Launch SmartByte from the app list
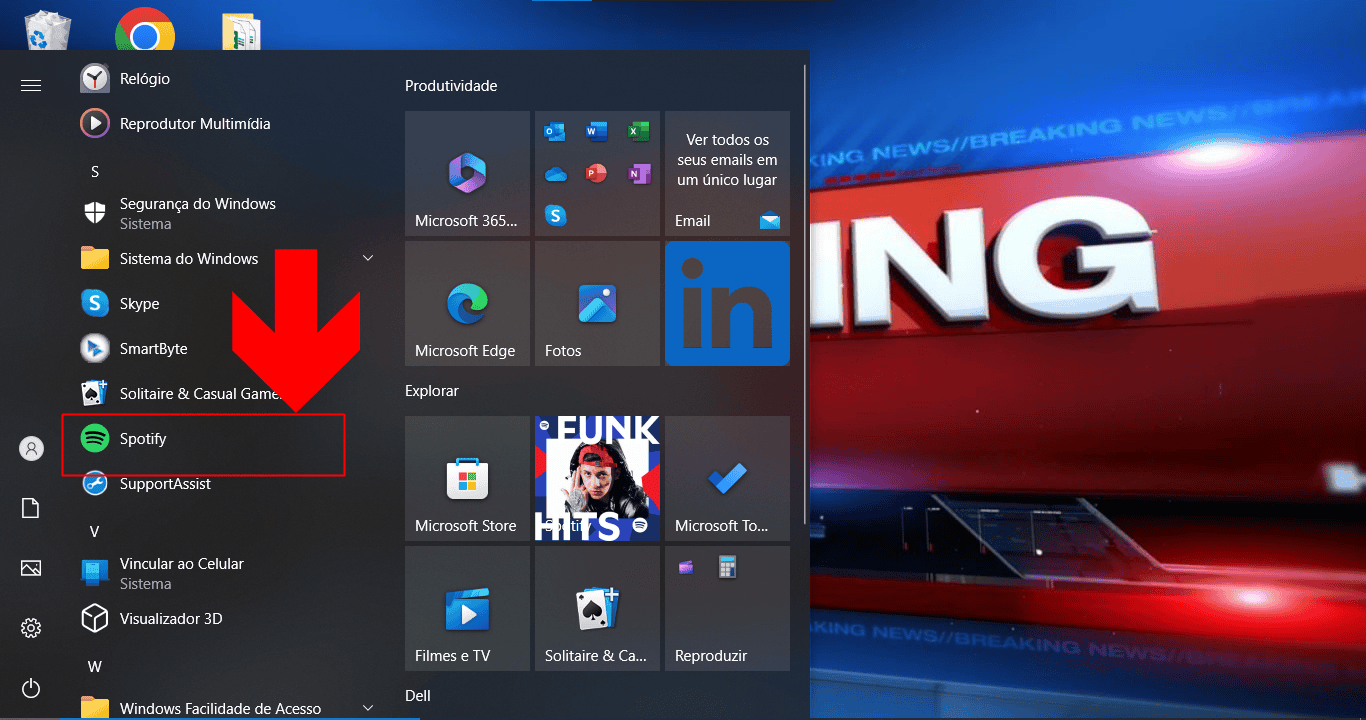Image resolution: width=1366 pixels, height=720 pixels. (226, 349)
